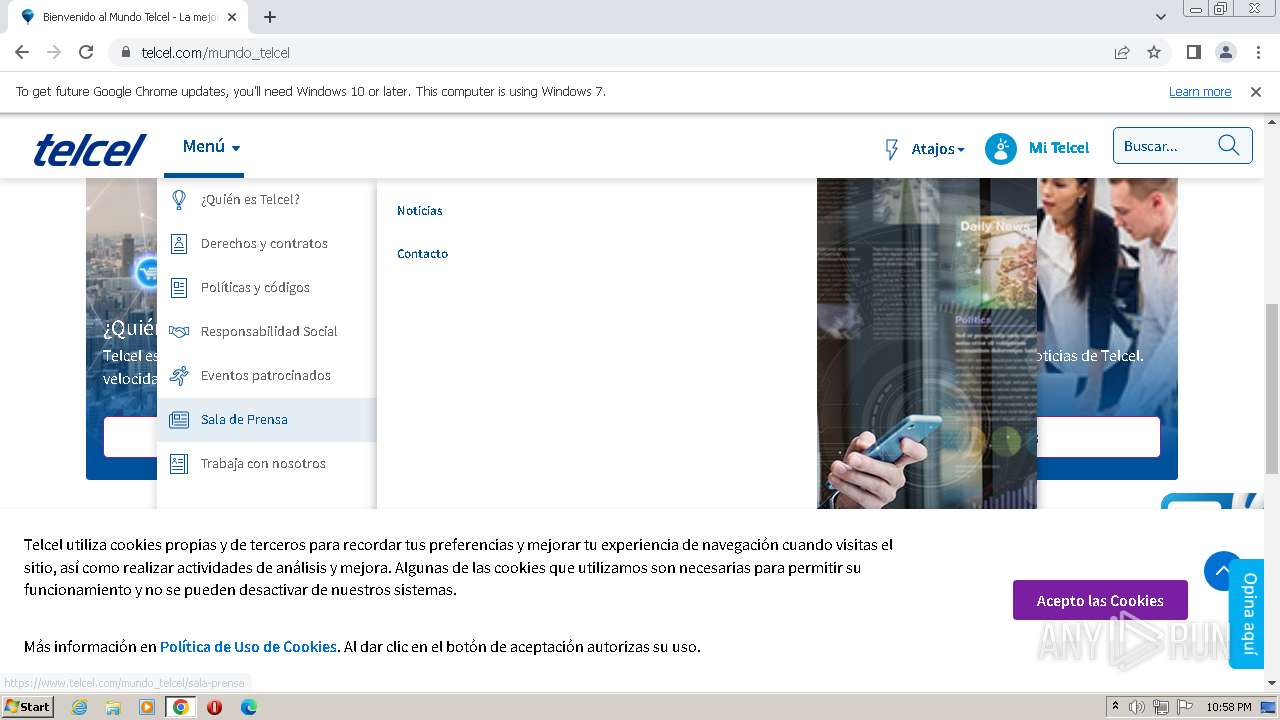
Task: Open the Menú dropdown
Action: point(211,147)
